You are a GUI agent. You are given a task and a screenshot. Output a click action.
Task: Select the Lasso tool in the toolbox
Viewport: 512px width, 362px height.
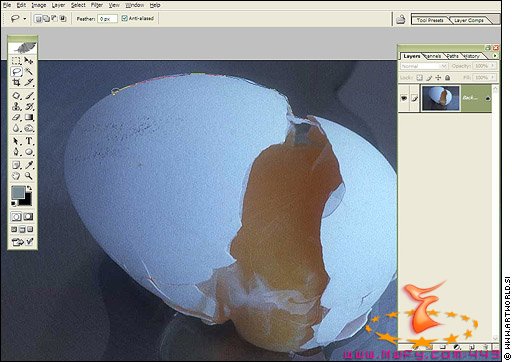16,71
